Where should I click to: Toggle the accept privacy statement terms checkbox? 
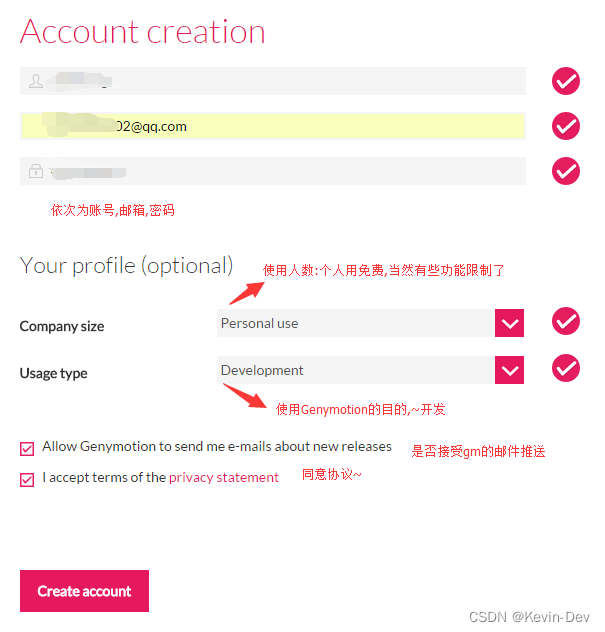click(27, 480)
